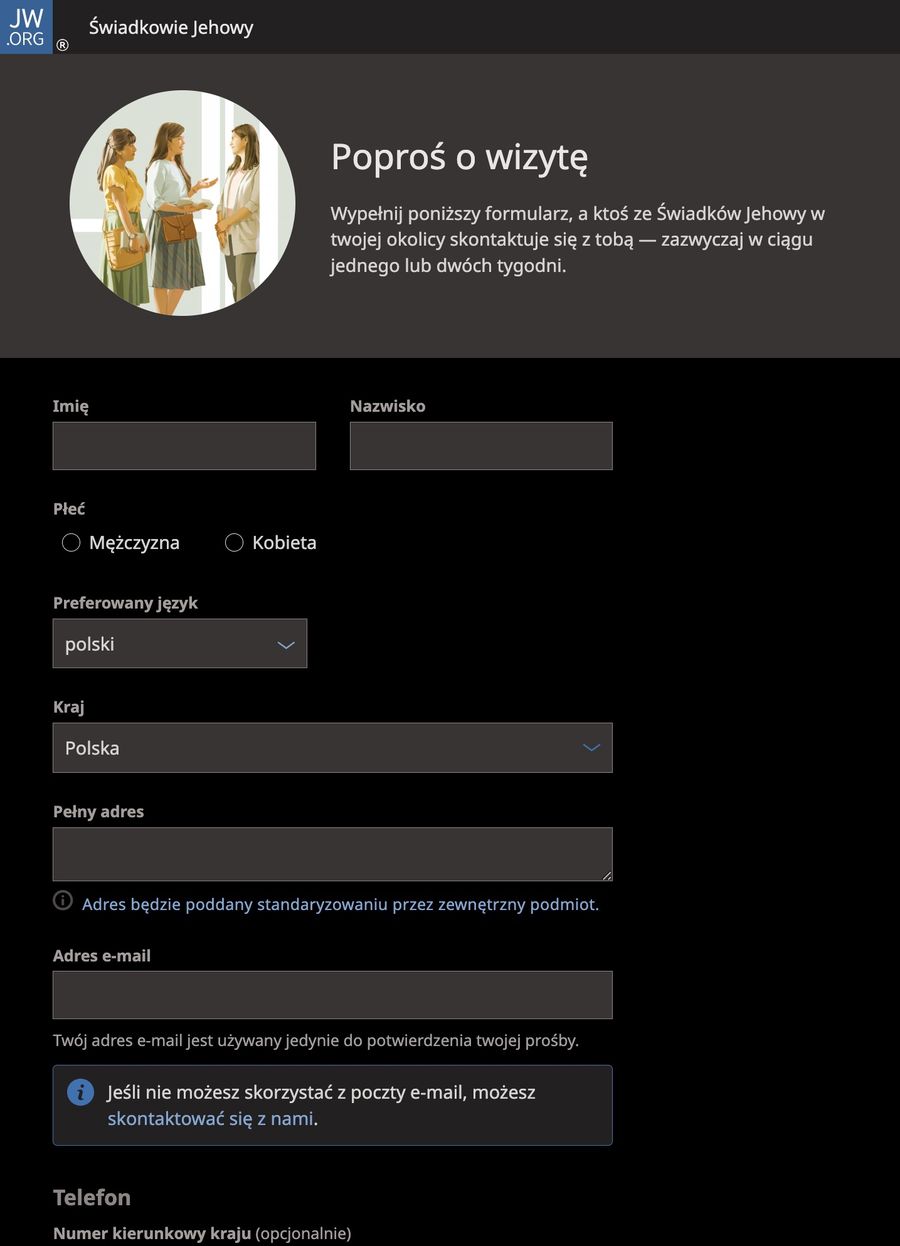
Task: Click the circular illustration of three women
Action: [x=182, y=203]
